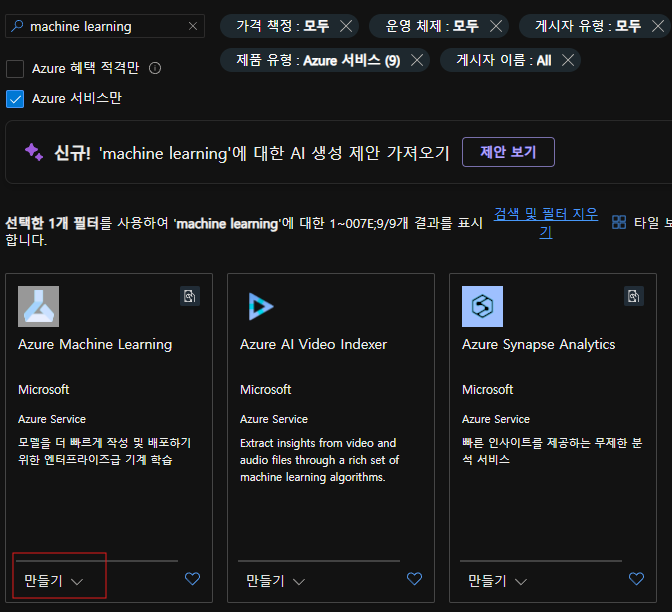672x612 pixels.
Task: Click Microsoft publisher under Azure AI Video Indexer
Action: [x=266, y=390]
